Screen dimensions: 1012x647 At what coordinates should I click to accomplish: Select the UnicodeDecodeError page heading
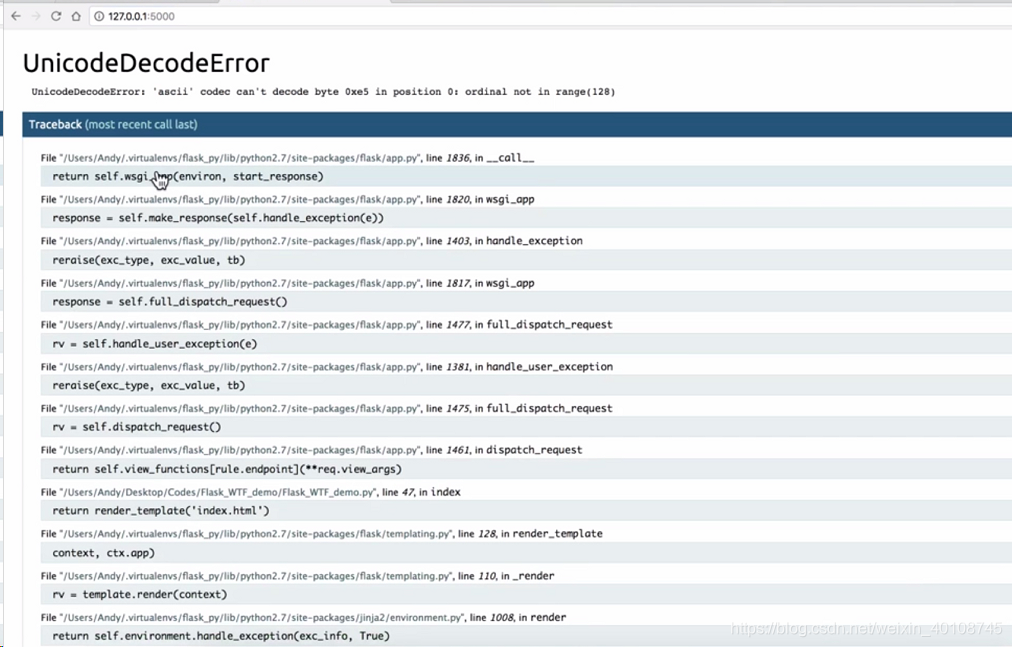(146, 63)
